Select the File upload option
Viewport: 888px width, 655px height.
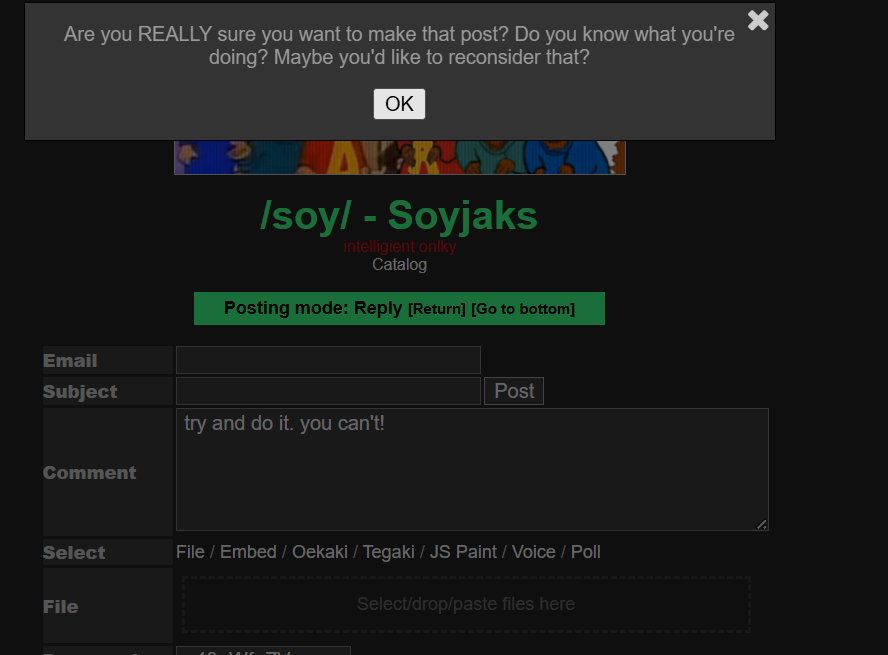pyautogui.click(x=190, y=552)
